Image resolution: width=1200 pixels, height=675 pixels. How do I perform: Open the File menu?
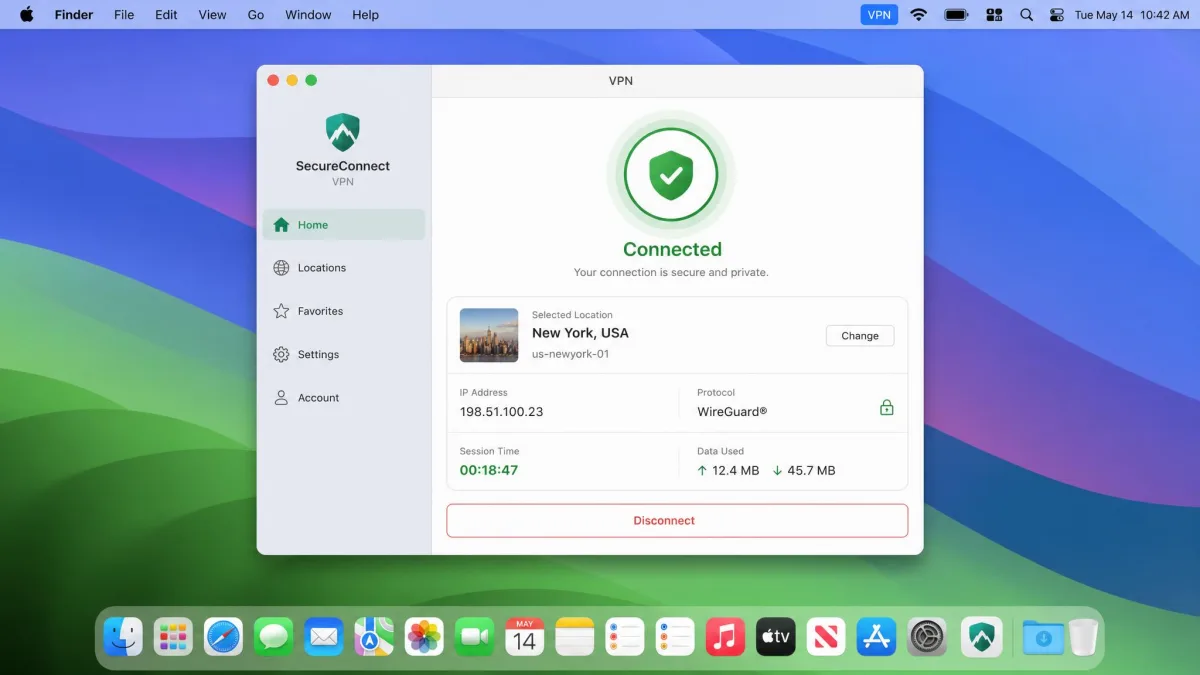[124, 15]
